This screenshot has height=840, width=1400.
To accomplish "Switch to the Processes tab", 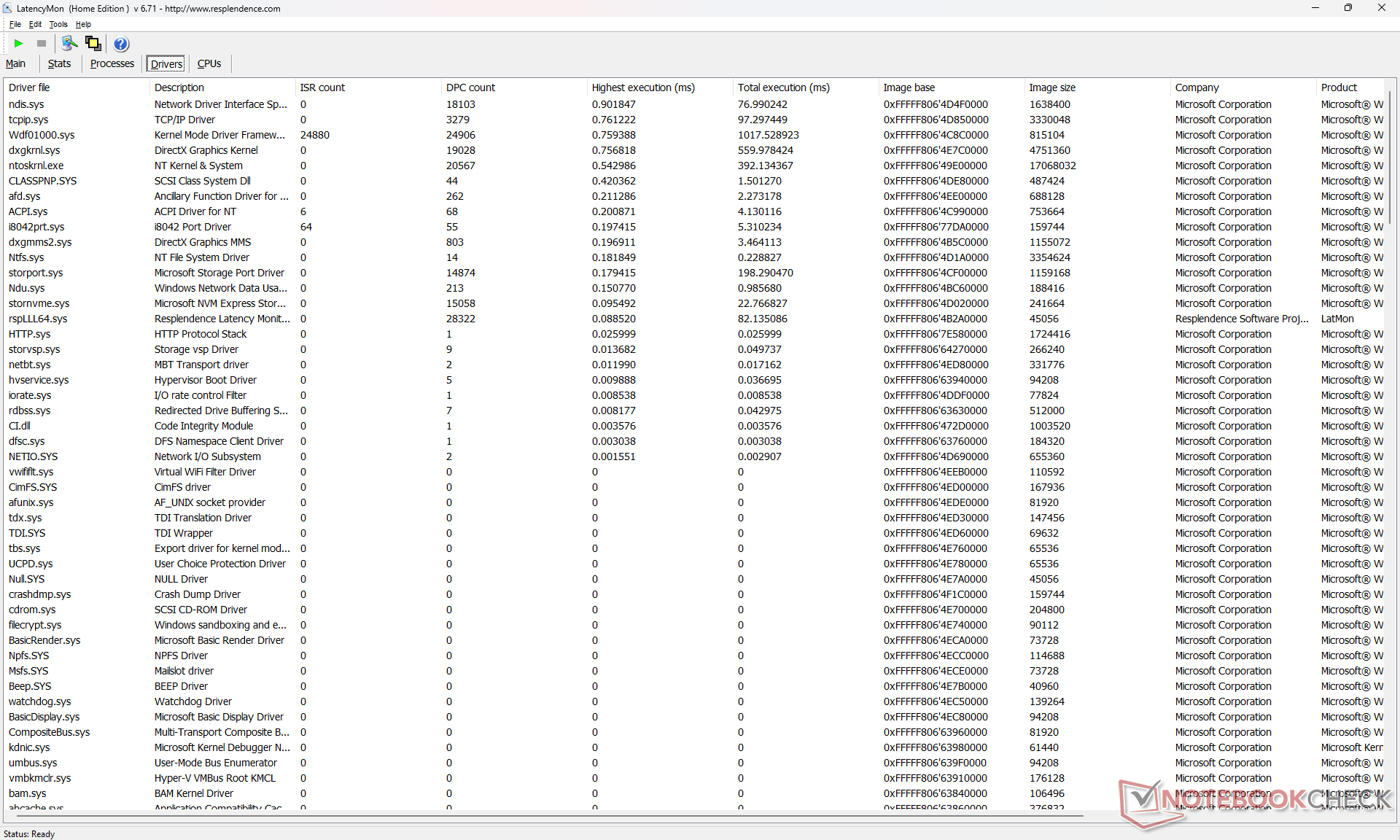I will tap(112, 63).
